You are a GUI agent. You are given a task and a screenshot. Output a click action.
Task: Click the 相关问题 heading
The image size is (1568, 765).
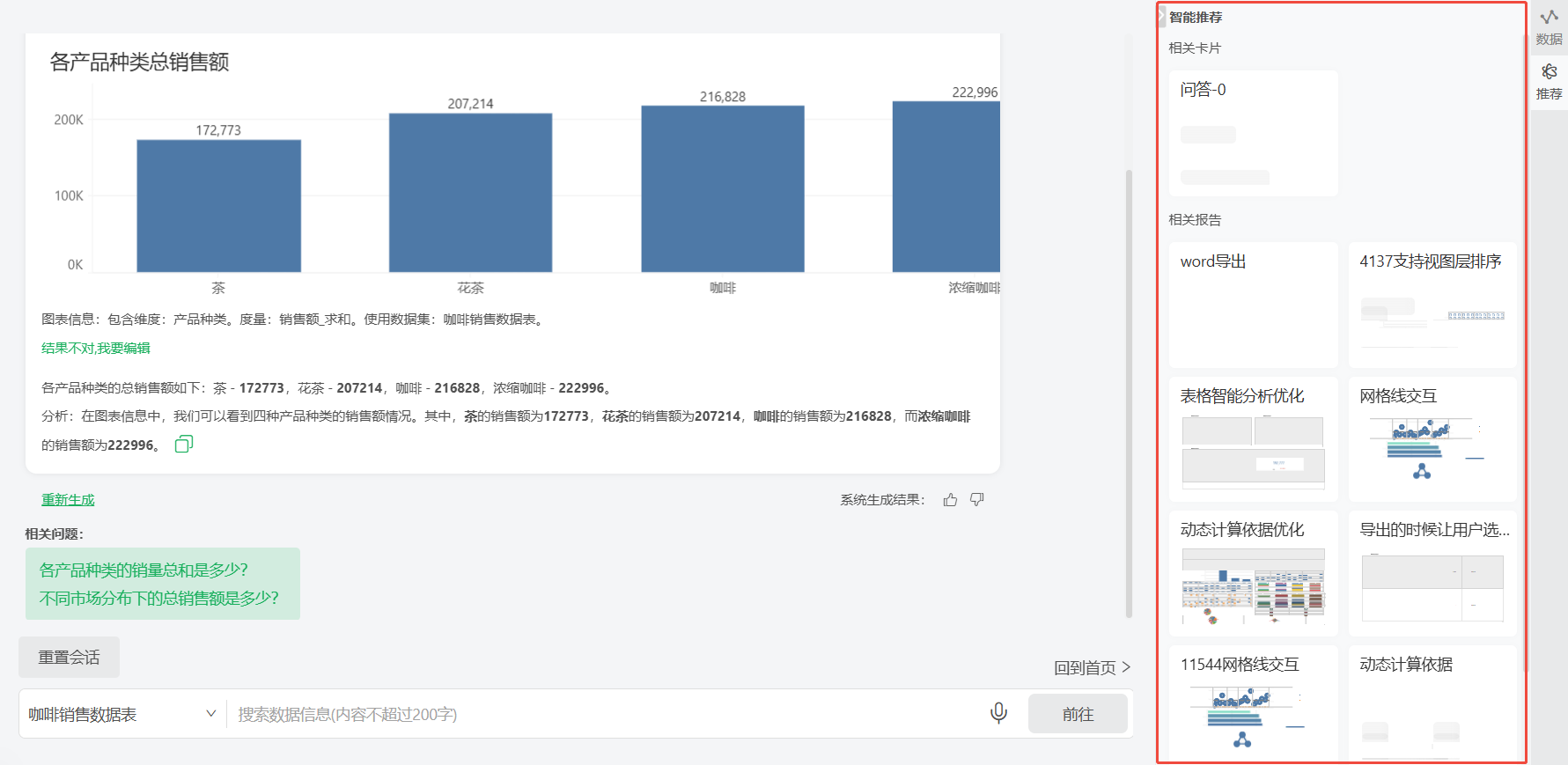pos(54,534)
